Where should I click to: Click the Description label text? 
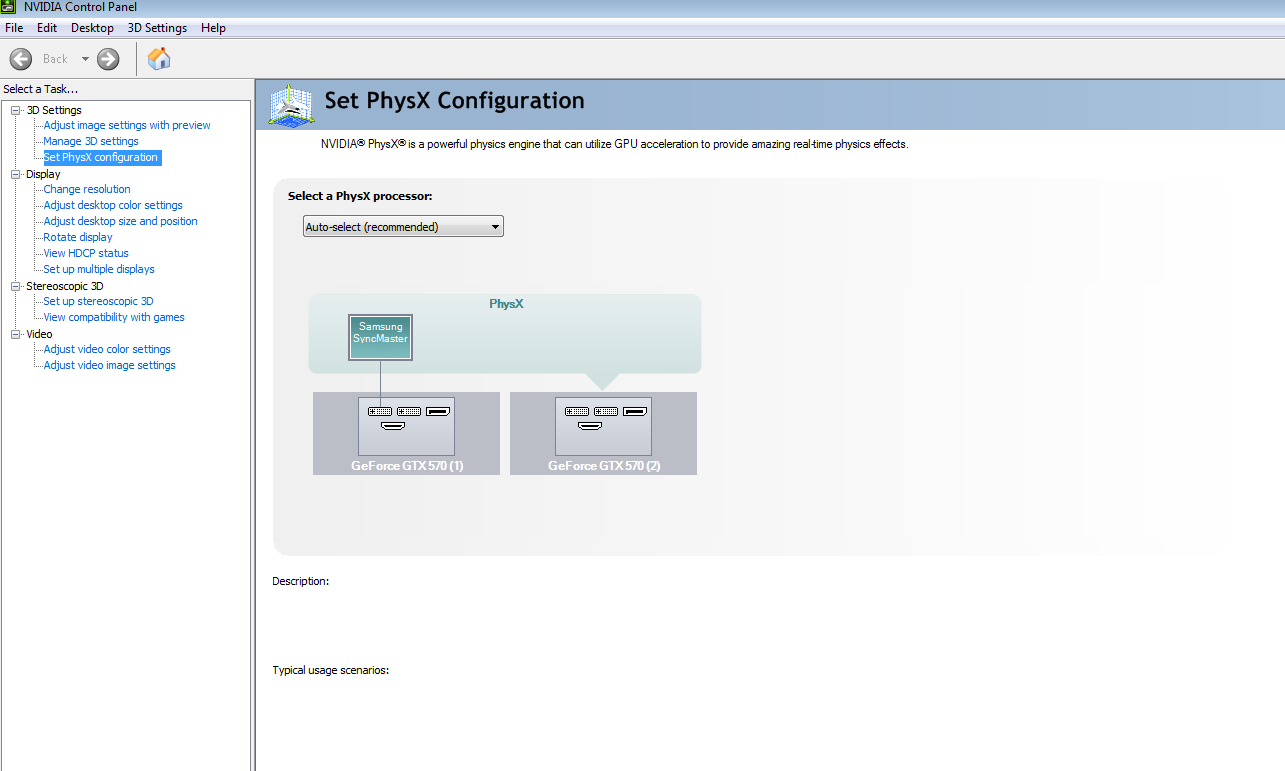click(300, 581)
